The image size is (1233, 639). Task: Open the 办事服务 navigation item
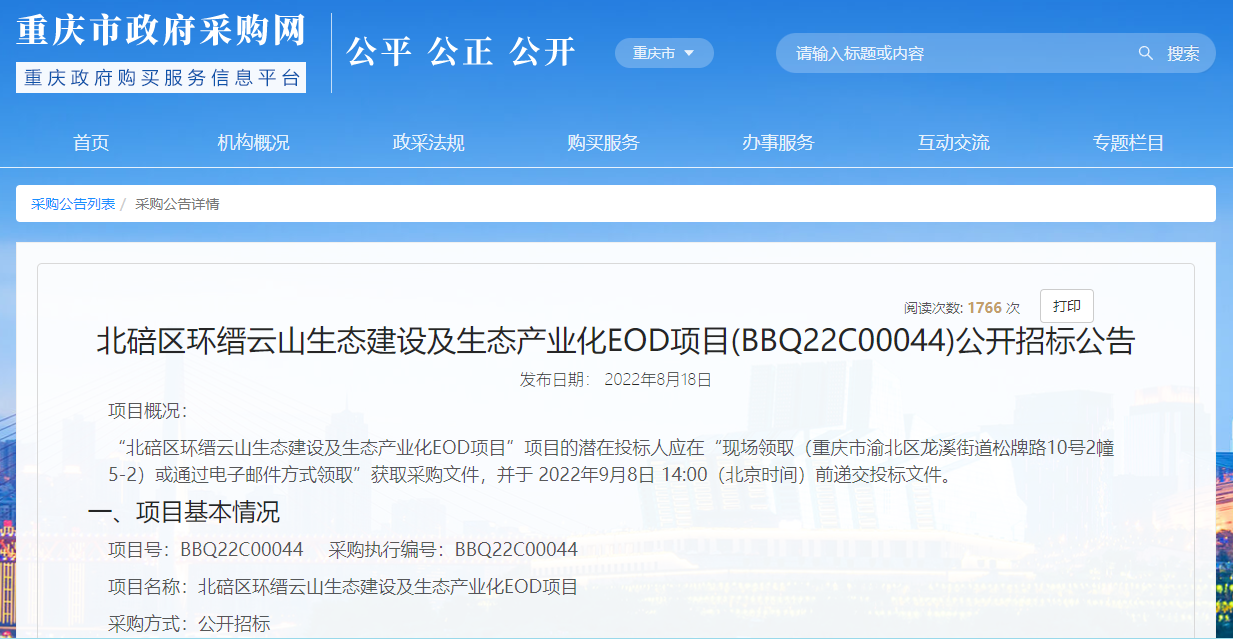coord(778,142)
